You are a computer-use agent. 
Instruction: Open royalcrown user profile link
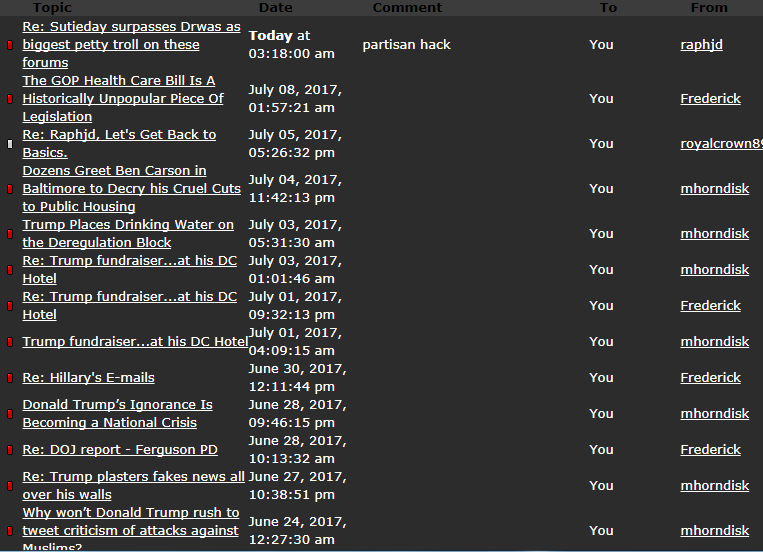[720, 143]
